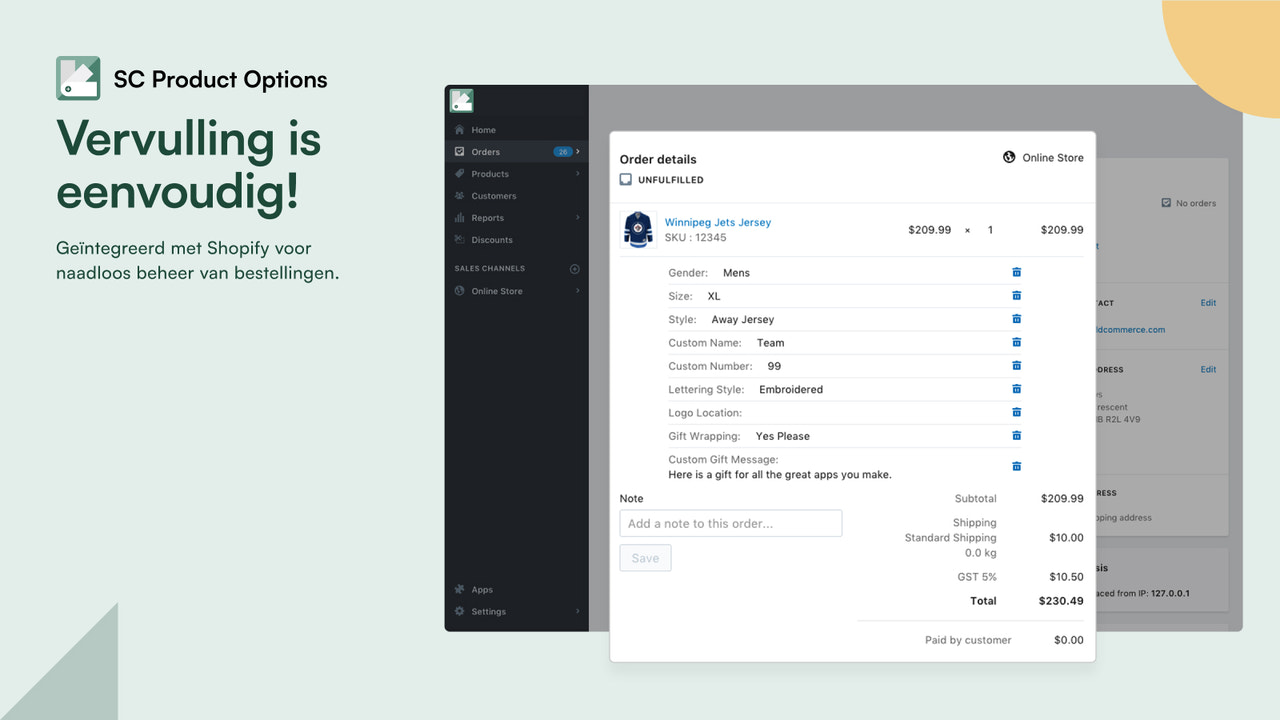
Task: Delete the Gift Wrapping option row
Action: [1016, 436]
